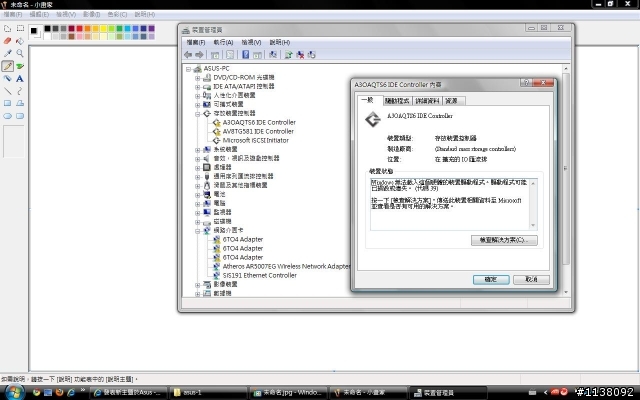Pick the red color swatch in Paint palette
The height and width of the screenshot is (400, 640).
79,29
